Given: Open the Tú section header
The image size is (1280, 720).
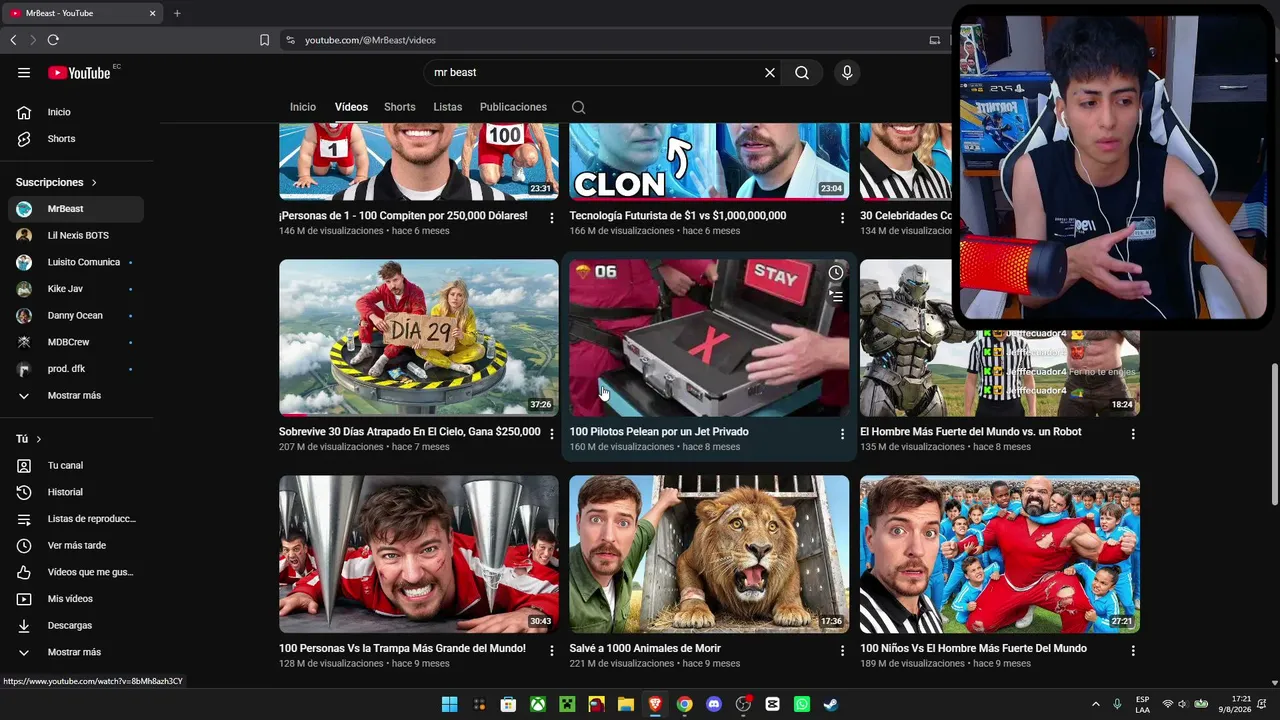Looking at the screenshot, I should [29, 439].
